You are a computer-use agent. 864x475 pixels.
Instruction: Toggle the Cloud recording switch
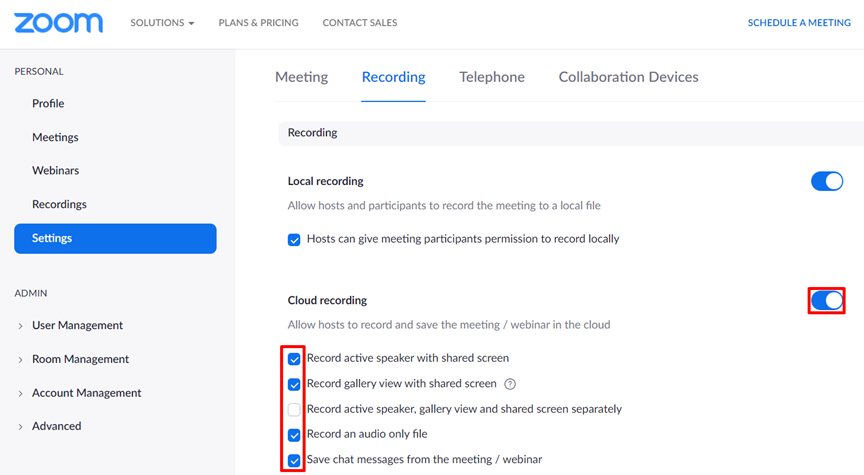point(827,301)
